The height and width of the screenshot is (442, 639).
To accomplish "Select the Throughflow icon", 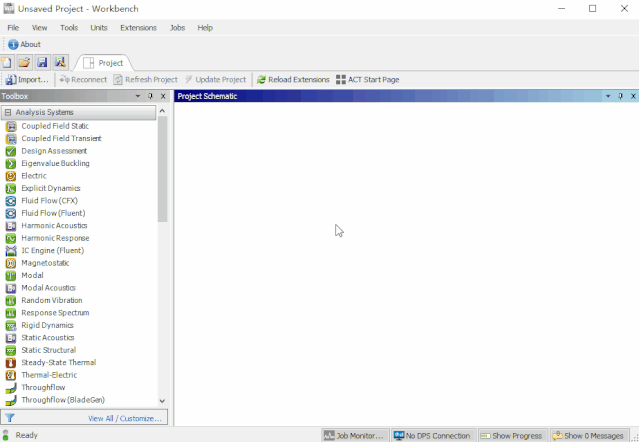I will tap(11, 388).
